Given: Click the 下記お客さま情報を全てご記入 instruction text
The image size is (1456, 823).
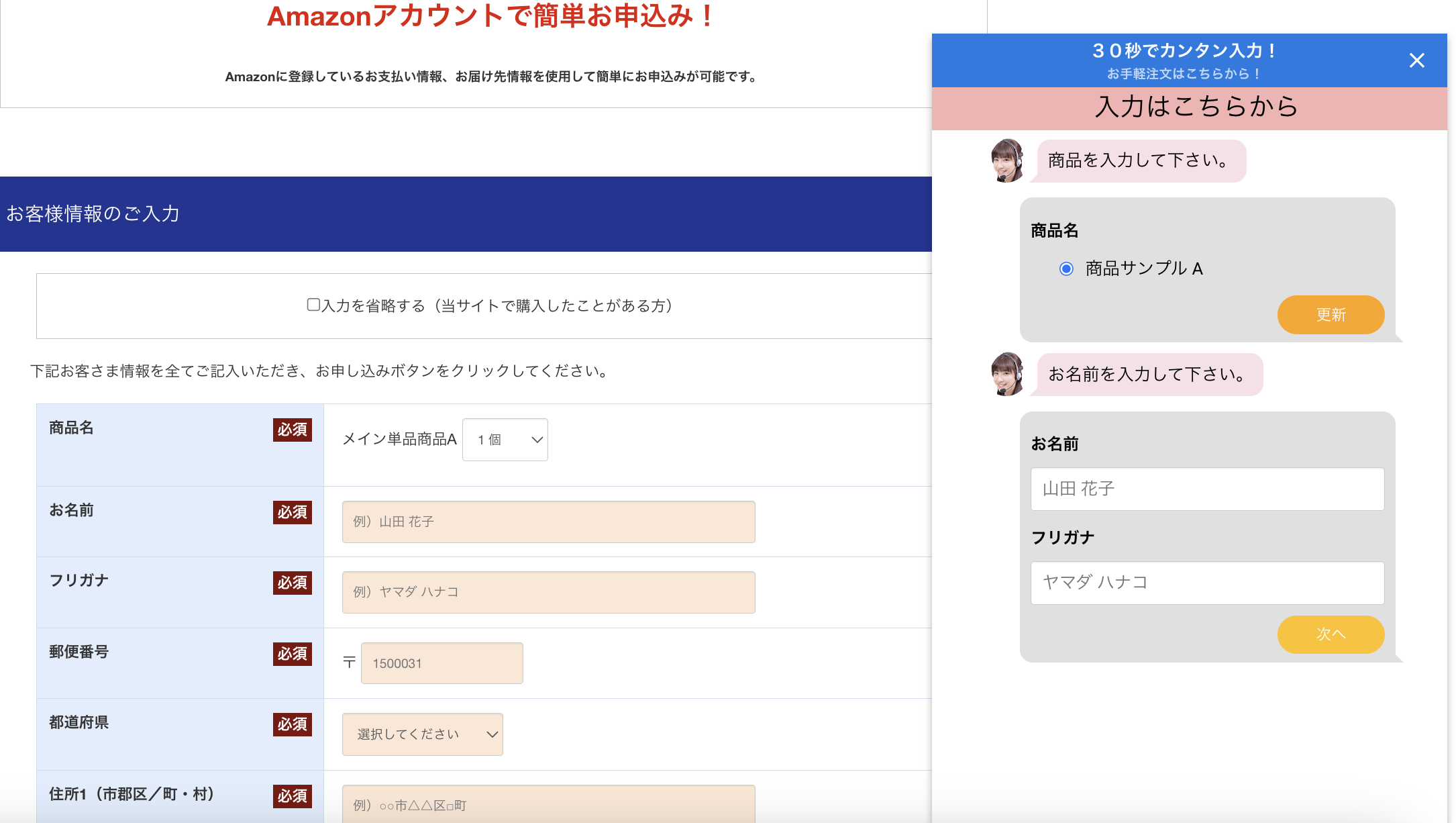Looking at the screenshot, I should [x=320, y=371].
